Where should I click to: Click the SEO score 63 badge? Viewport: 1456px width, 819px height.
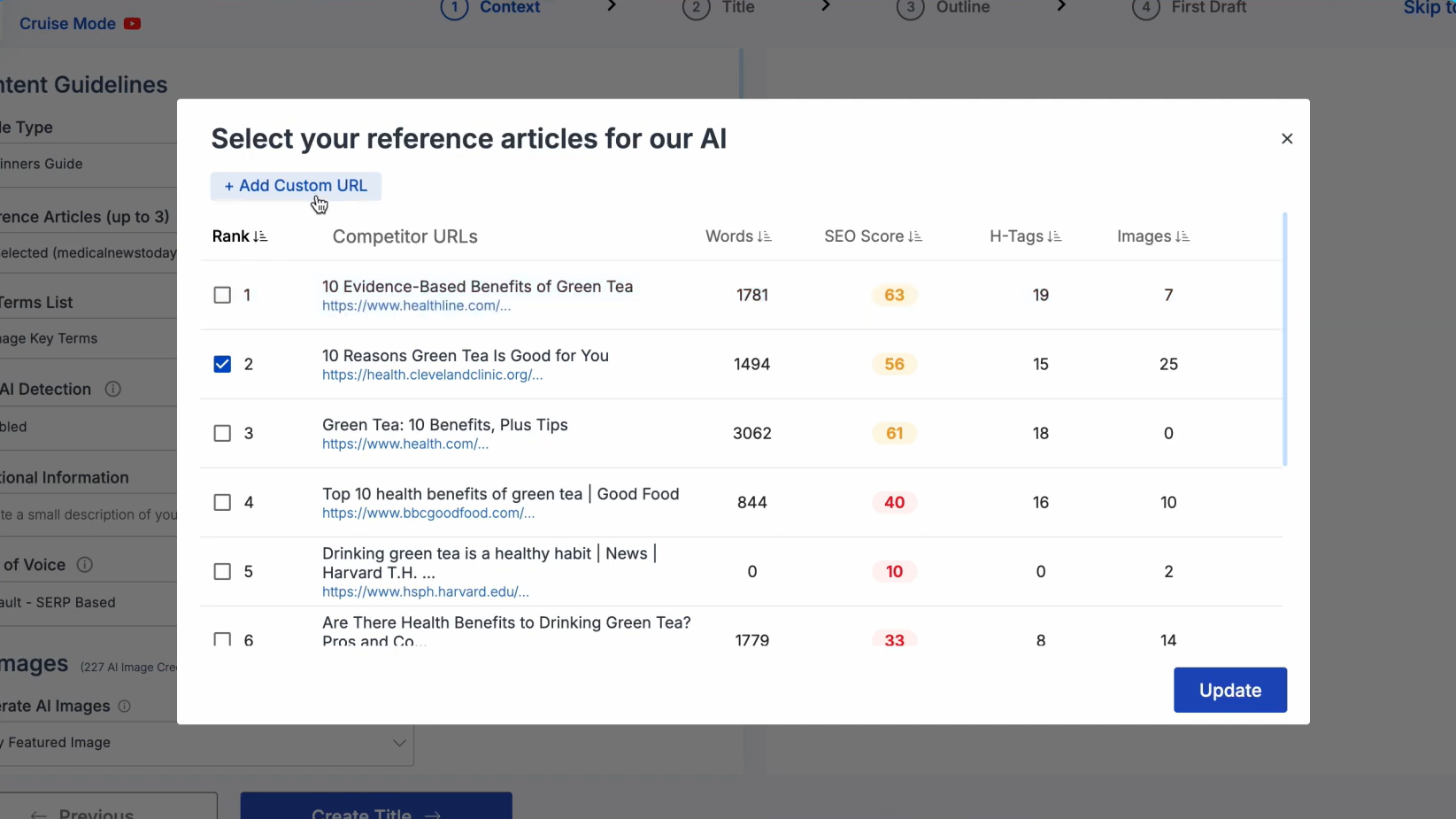893,295
